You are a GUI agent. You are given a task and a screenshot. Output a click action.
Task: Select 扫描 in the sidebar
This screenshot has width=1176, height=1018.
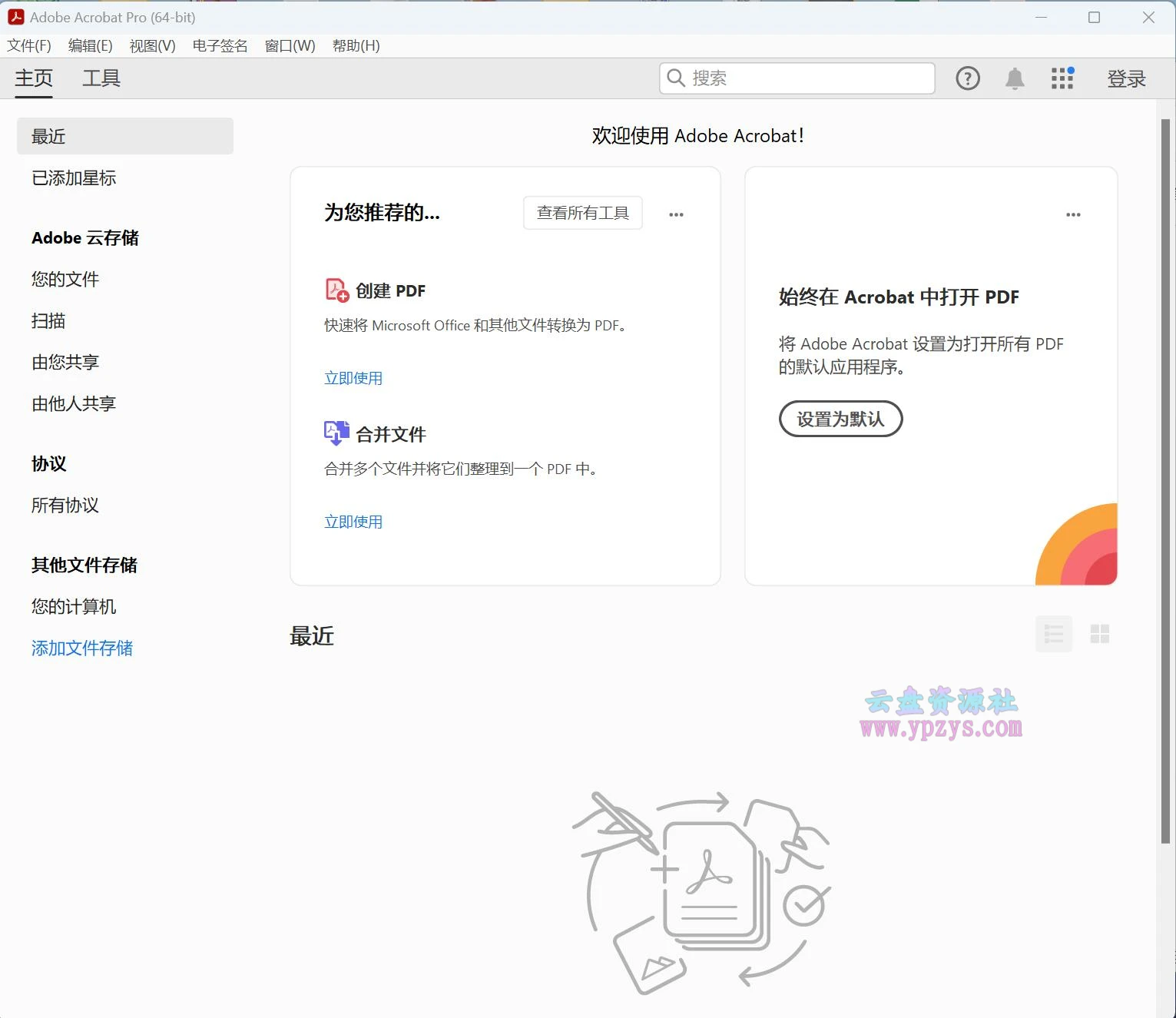pyautogui.click(x=48, y=320)
